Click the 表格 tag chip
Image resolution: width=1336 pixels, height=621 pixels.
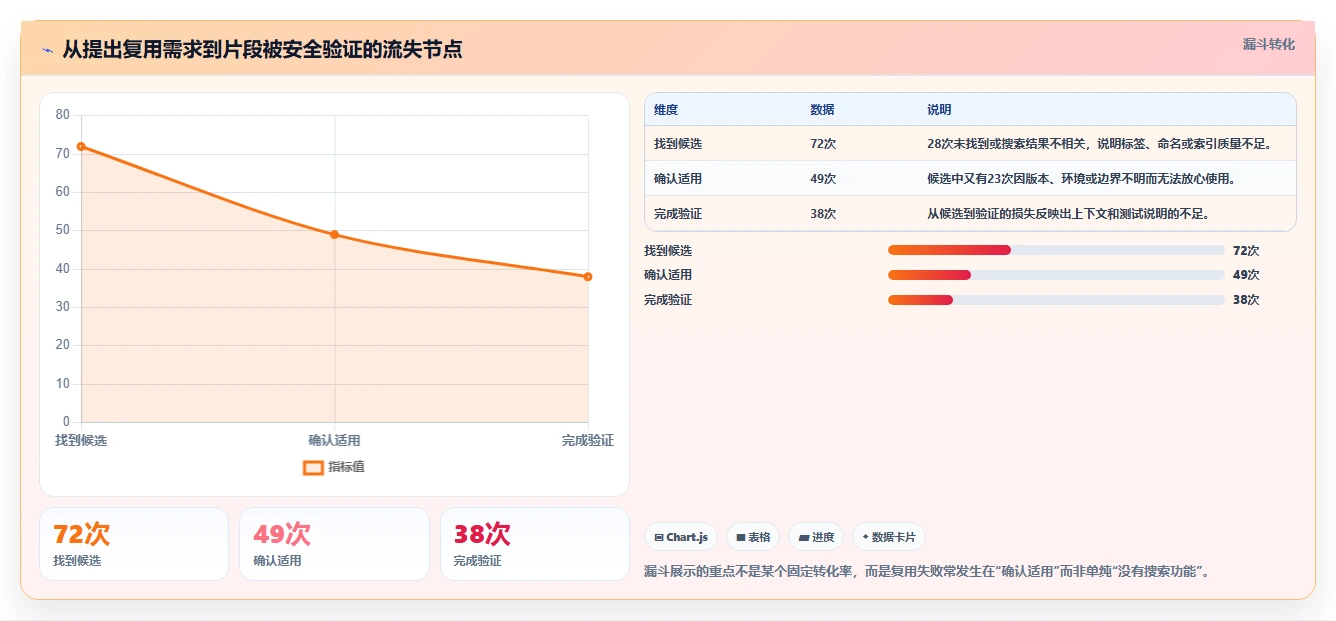[753, 537]
